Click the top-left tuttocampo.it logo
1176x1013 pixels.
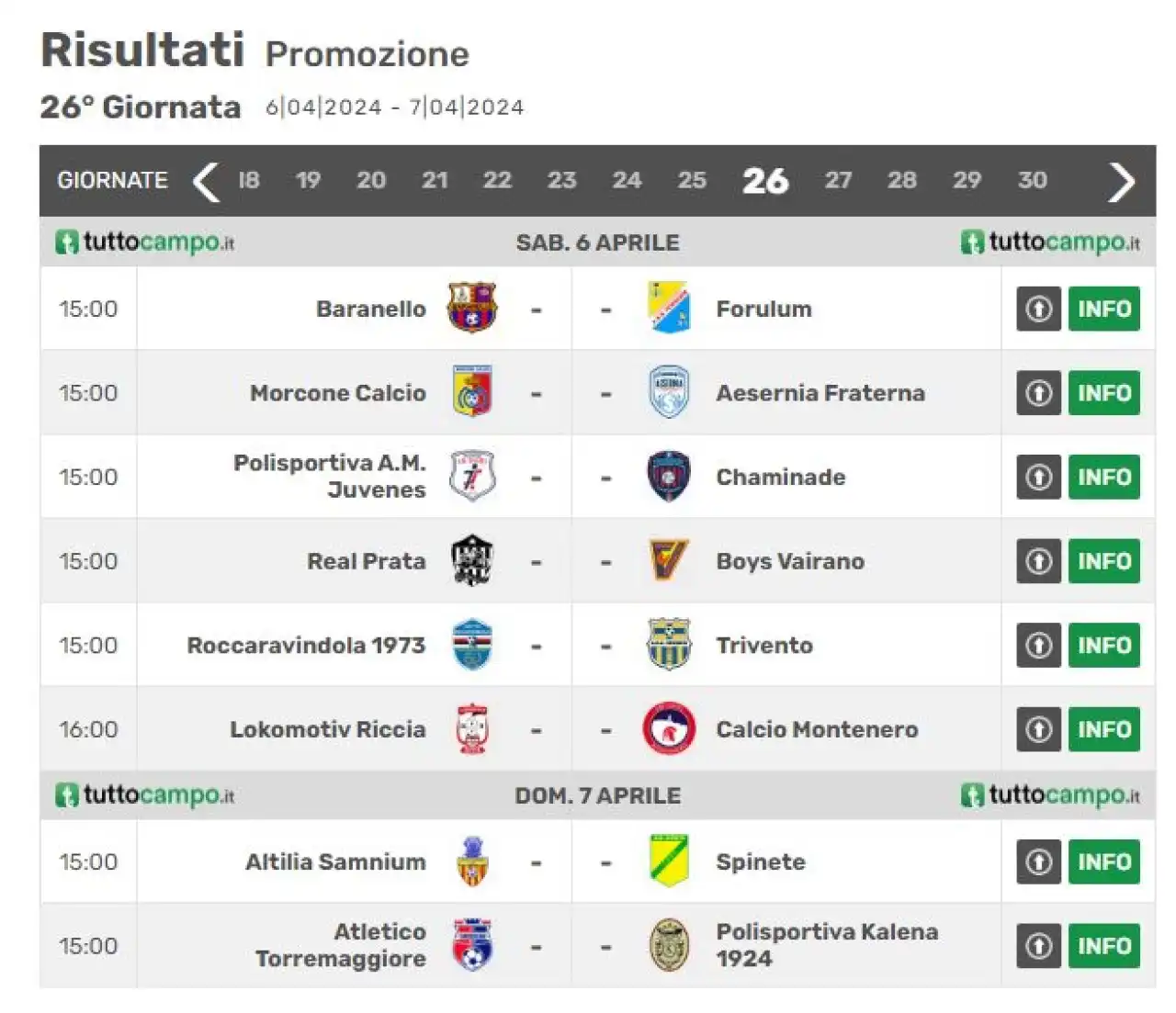click(145, 242)
